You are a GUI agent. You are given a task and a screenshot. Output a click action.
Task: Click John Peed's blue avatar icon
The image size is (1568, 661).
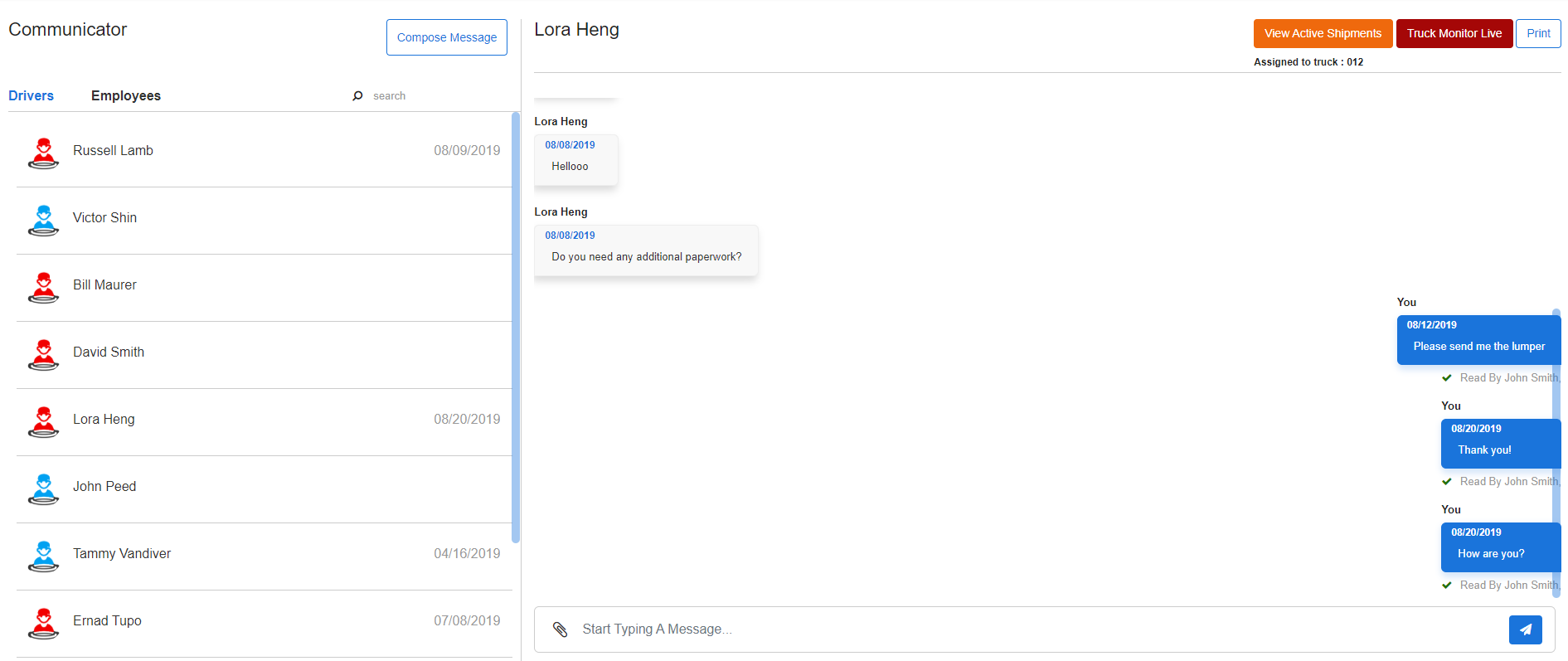click(43, 488)
